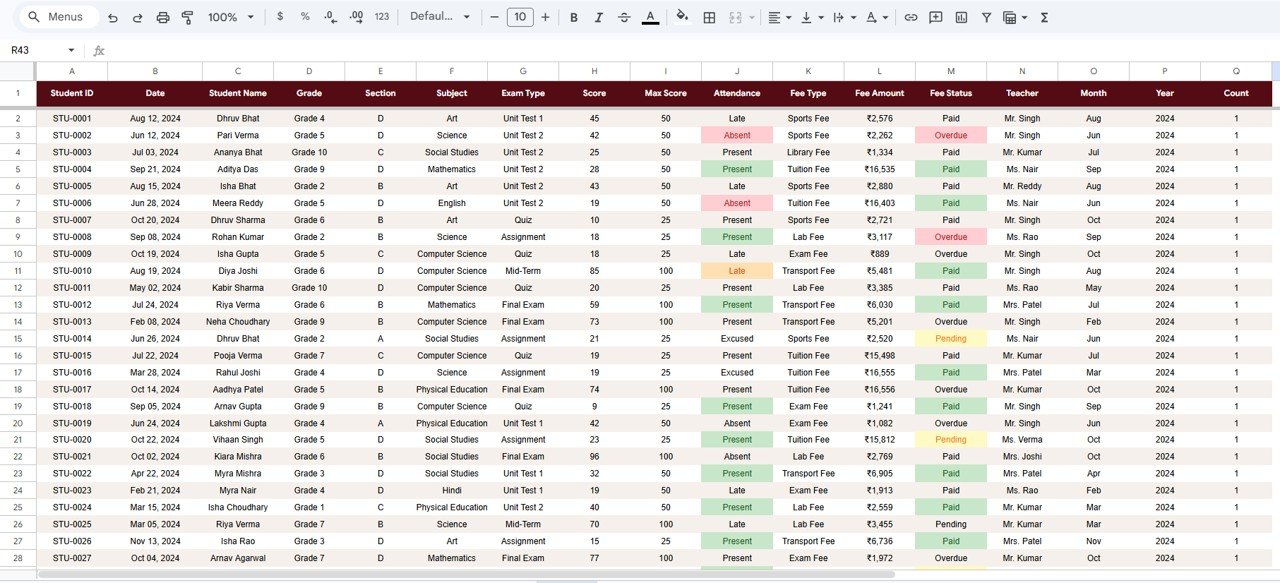Activate the paint format tool
Viewport: 1280px width, 583px height.
[x=187, y=17]
